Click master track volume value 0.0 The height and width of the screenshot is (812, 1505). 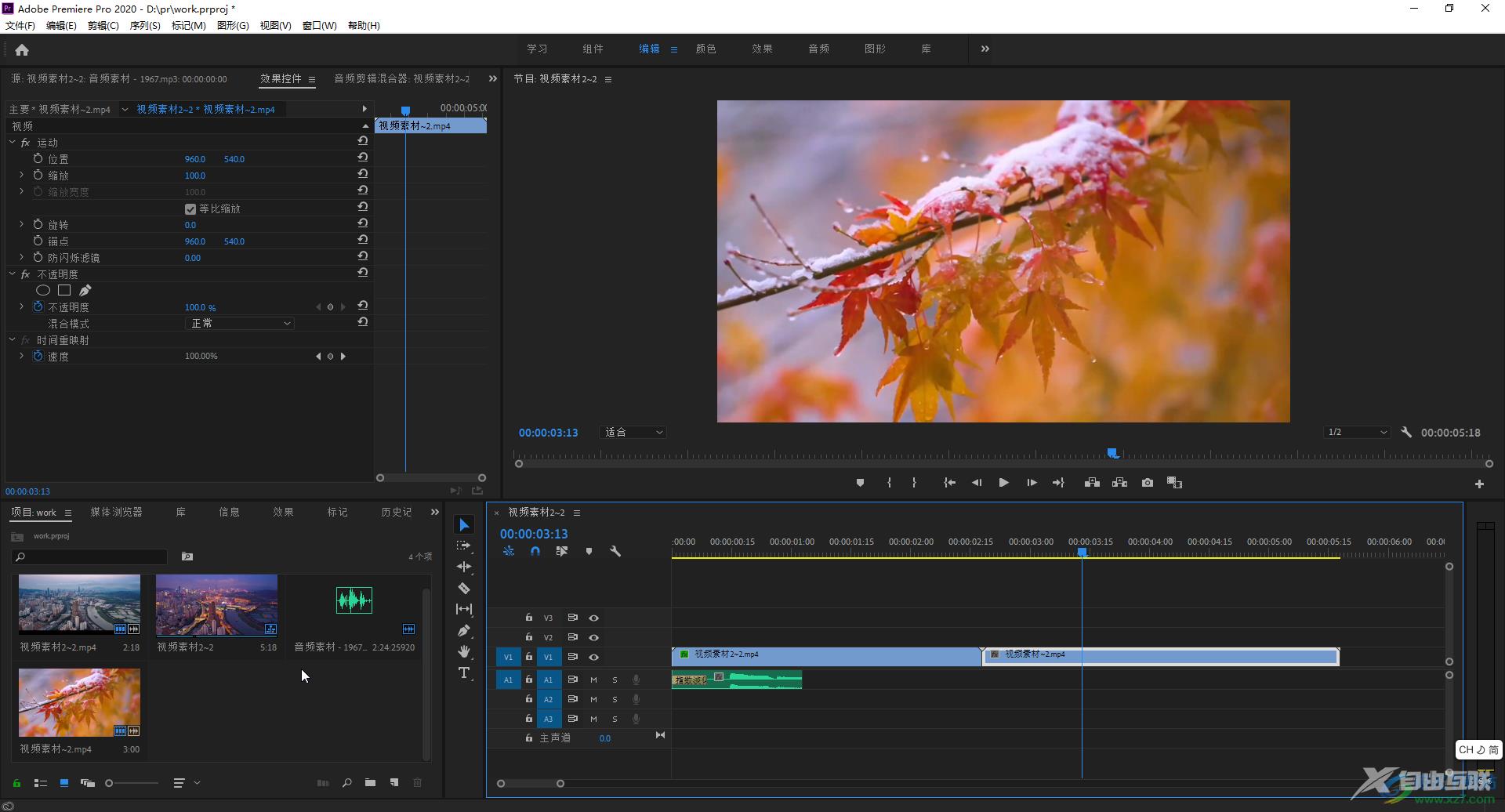[604, 738]
